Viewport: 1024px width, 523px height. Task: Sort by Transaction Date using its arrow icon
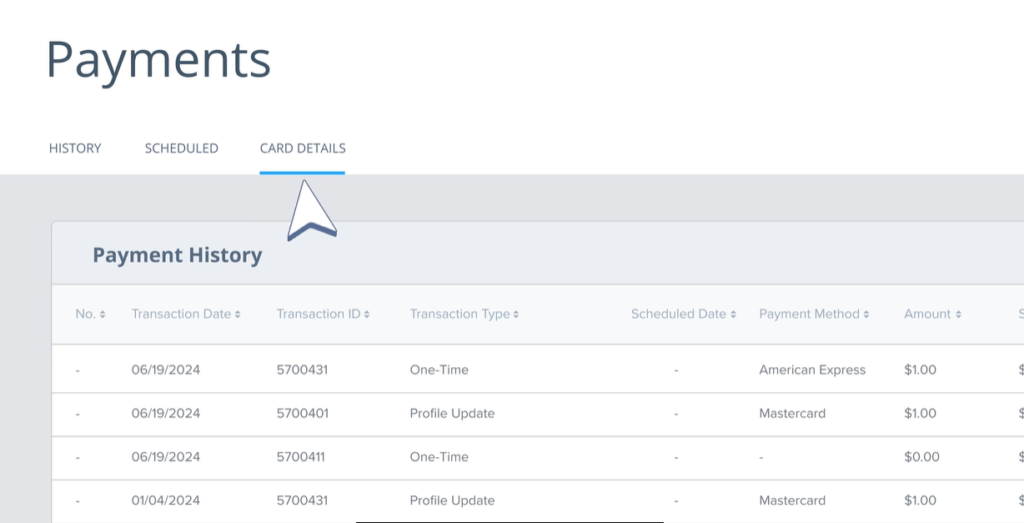238,315
